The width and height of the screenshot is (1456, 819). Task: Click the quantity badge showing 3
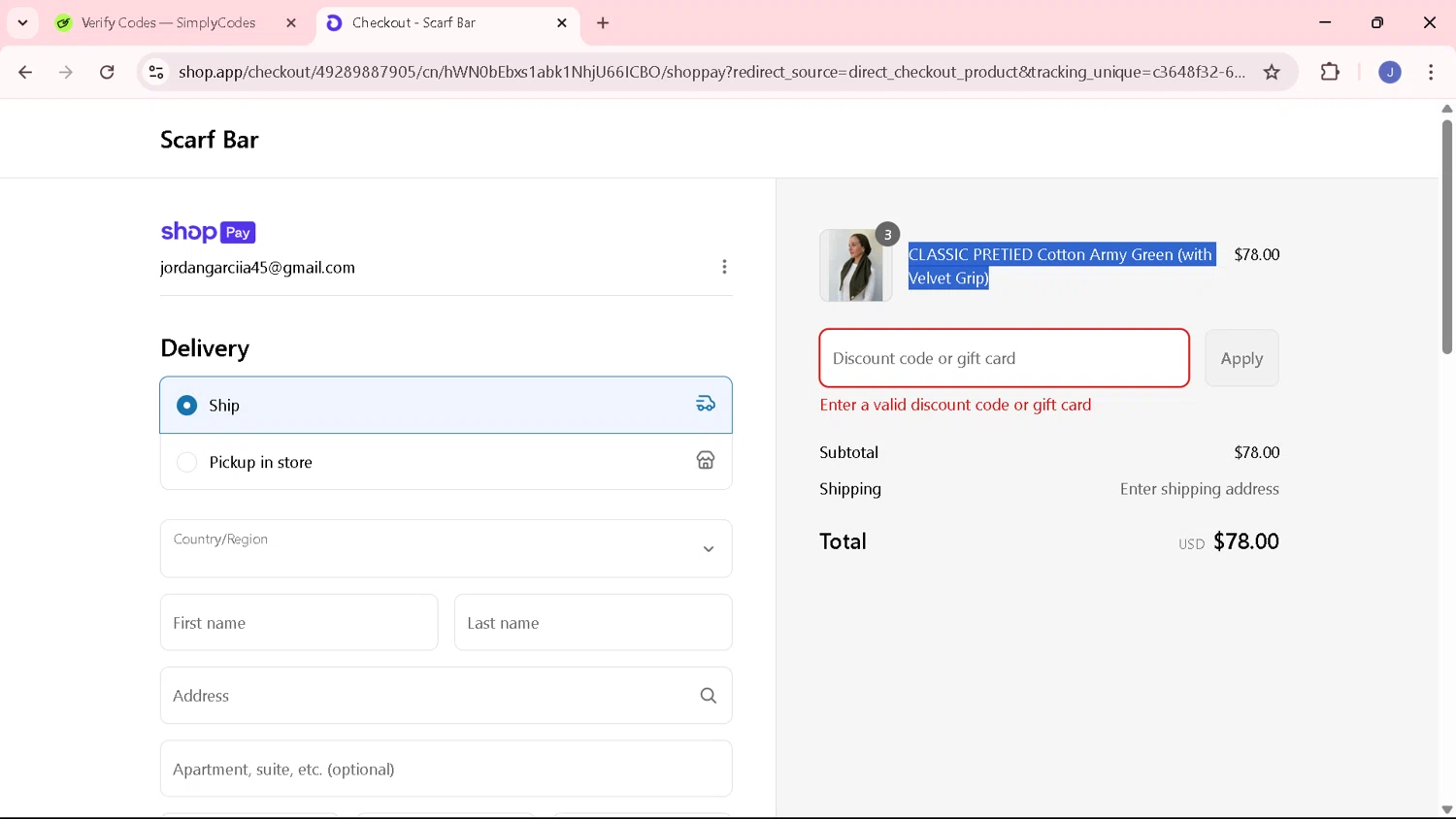pos(887,234)
